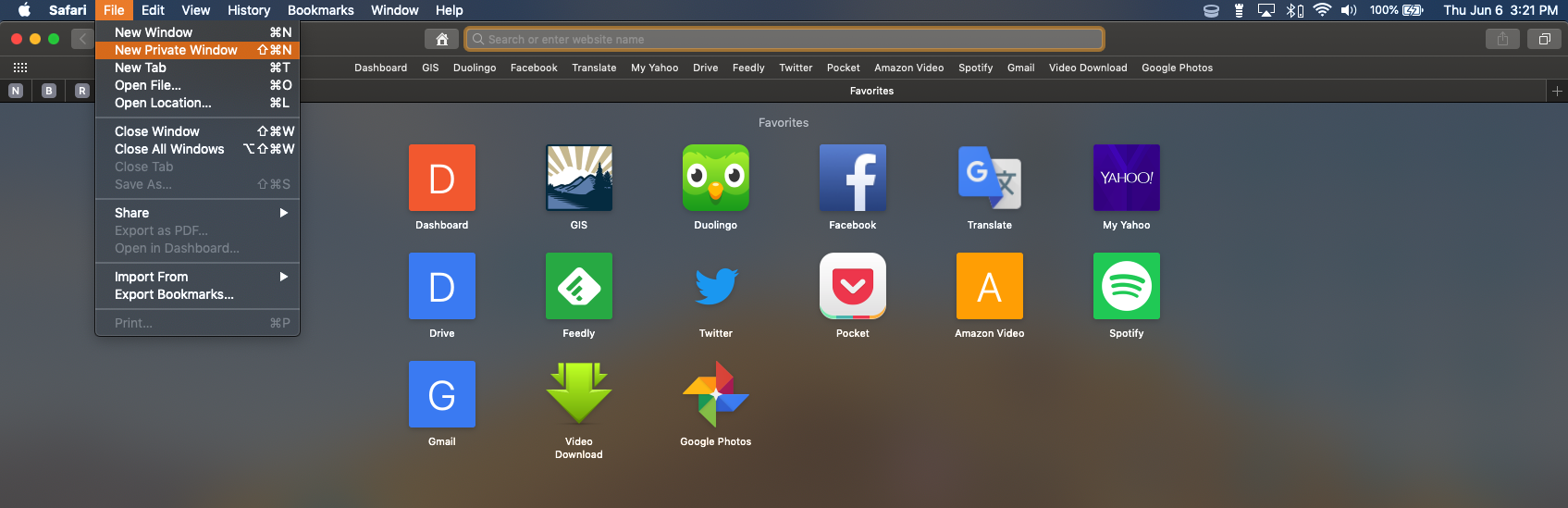Go back with the back arrow button
The image size is (1568, 508).
[x=82, y=39]
